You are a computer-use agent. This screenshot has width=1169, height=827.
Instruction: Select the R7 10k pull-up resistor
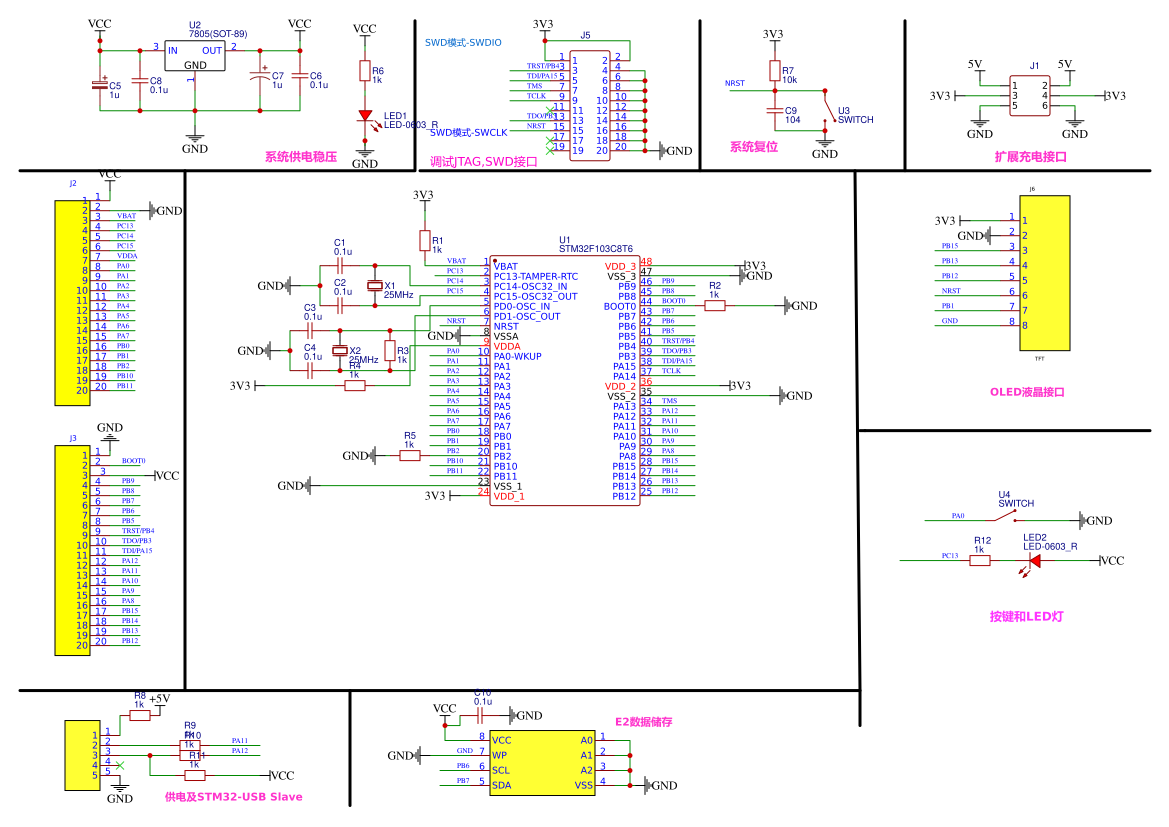774,70
